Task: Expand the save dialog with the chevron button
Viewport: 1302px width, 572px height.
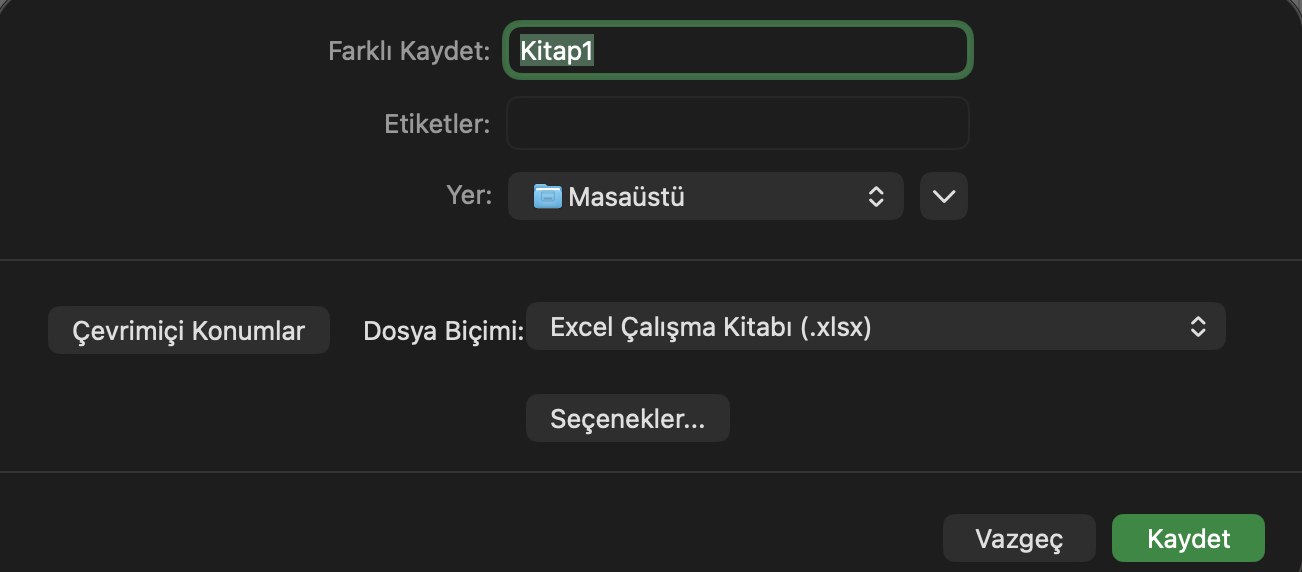Action: 944,196
